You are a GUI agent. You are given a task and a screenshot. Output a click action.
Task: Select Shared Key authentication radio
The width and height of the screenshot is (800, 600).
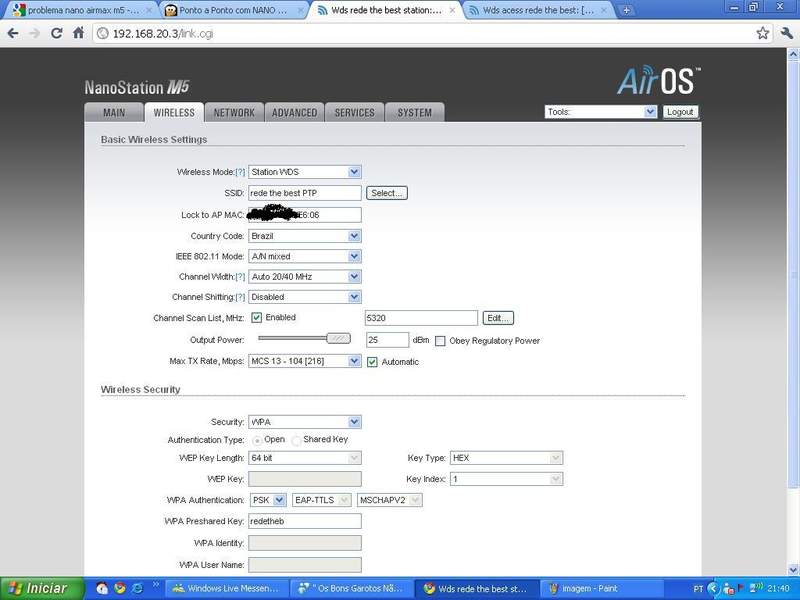296,440
